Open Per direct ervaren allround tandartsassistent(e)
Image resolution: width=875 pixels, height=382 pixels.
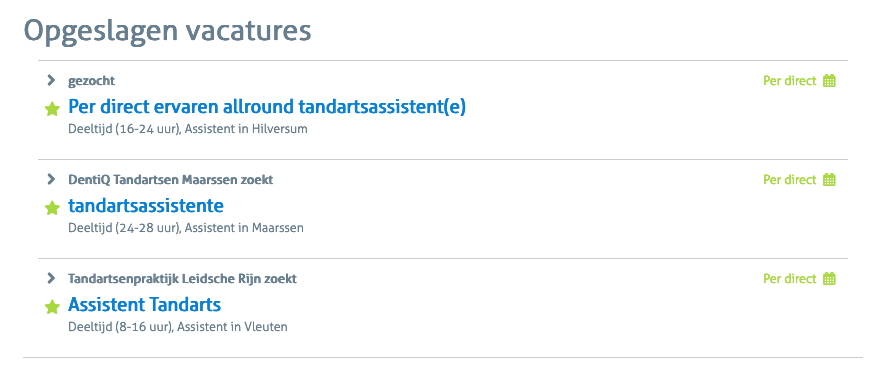(x=267, y=107)
